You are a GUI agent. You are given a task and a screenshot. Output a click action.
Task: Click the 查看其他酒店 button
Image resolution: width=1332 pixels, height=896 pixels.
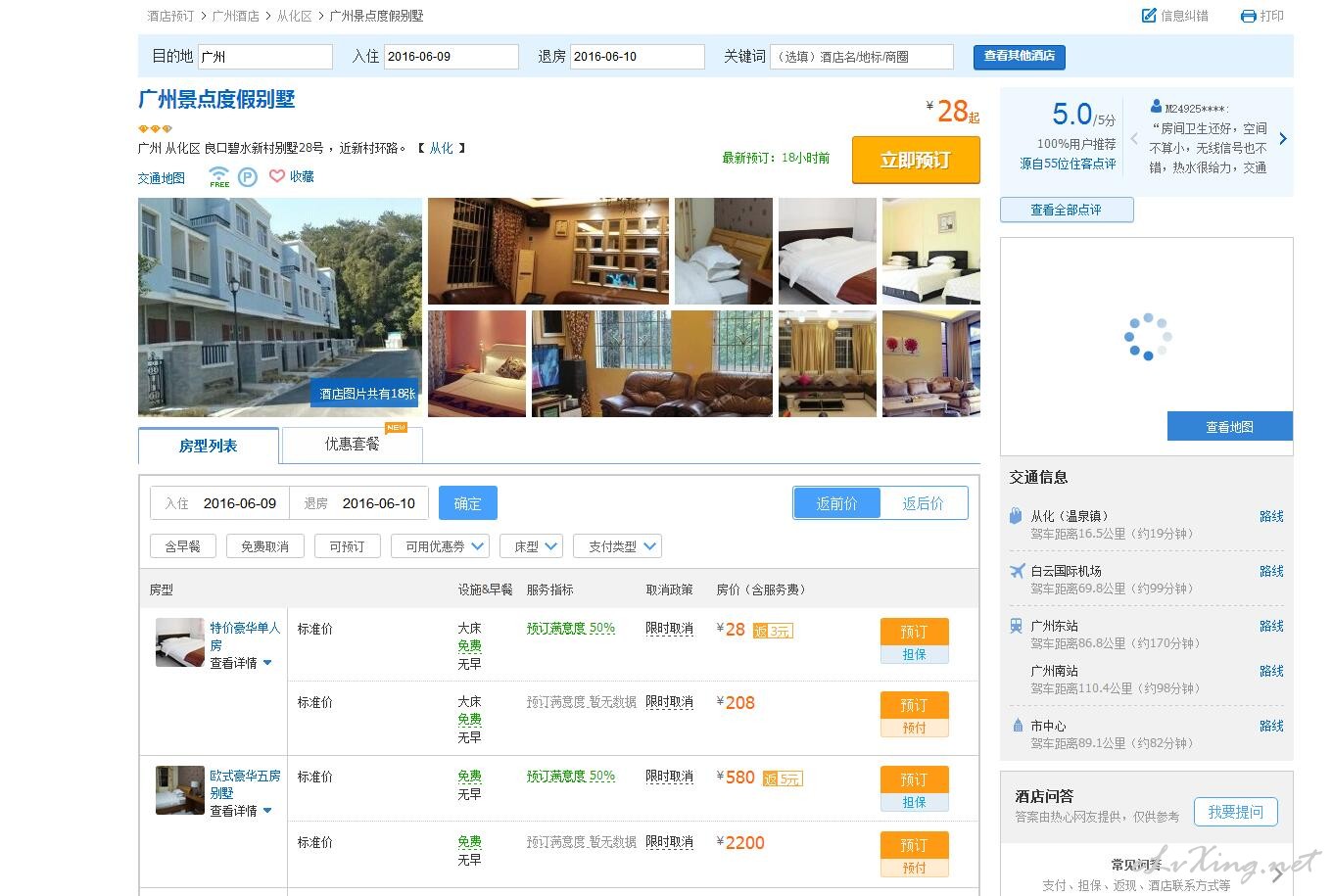[x=1019, y=57]
